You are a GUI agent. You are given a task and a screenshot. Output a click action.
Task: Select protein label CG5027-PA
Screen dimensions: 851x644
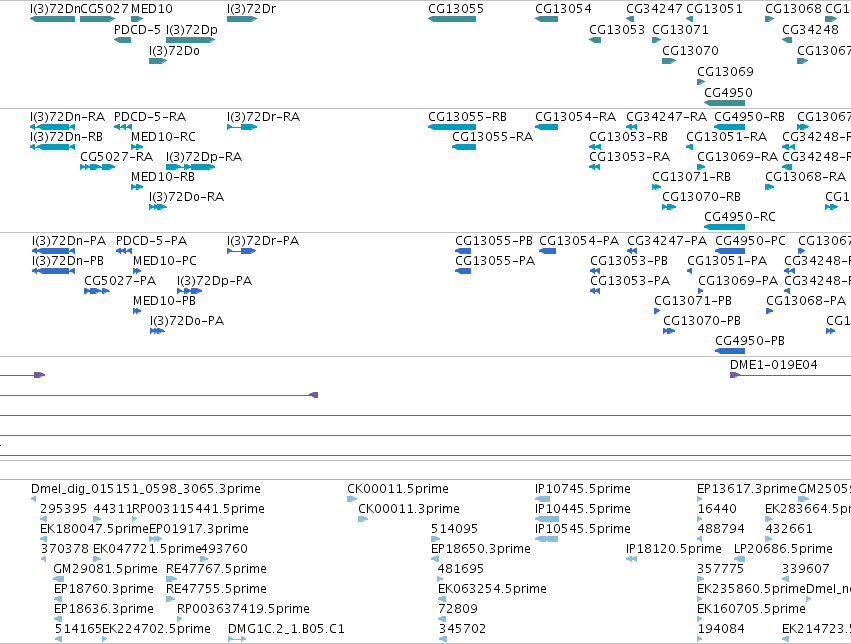pyautogui.click(x=120, y=281)
